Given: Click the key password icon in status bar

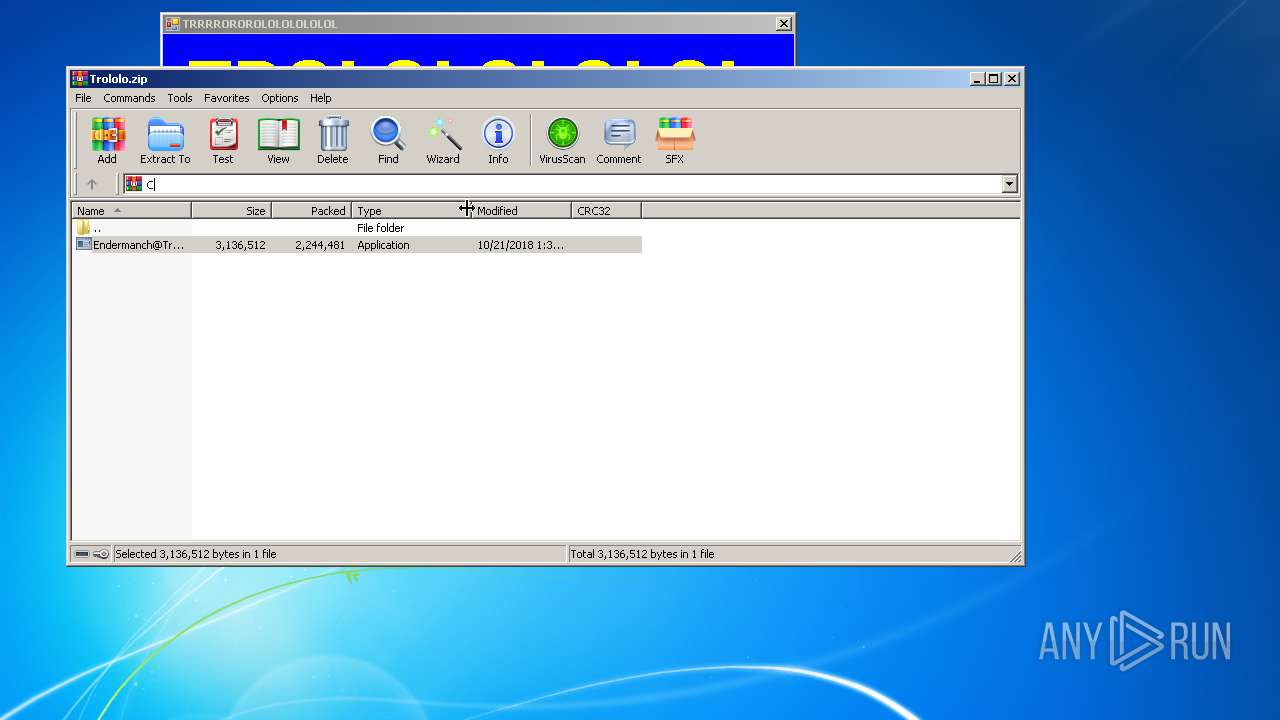Looking at the screenshot, I should [101, 554].
